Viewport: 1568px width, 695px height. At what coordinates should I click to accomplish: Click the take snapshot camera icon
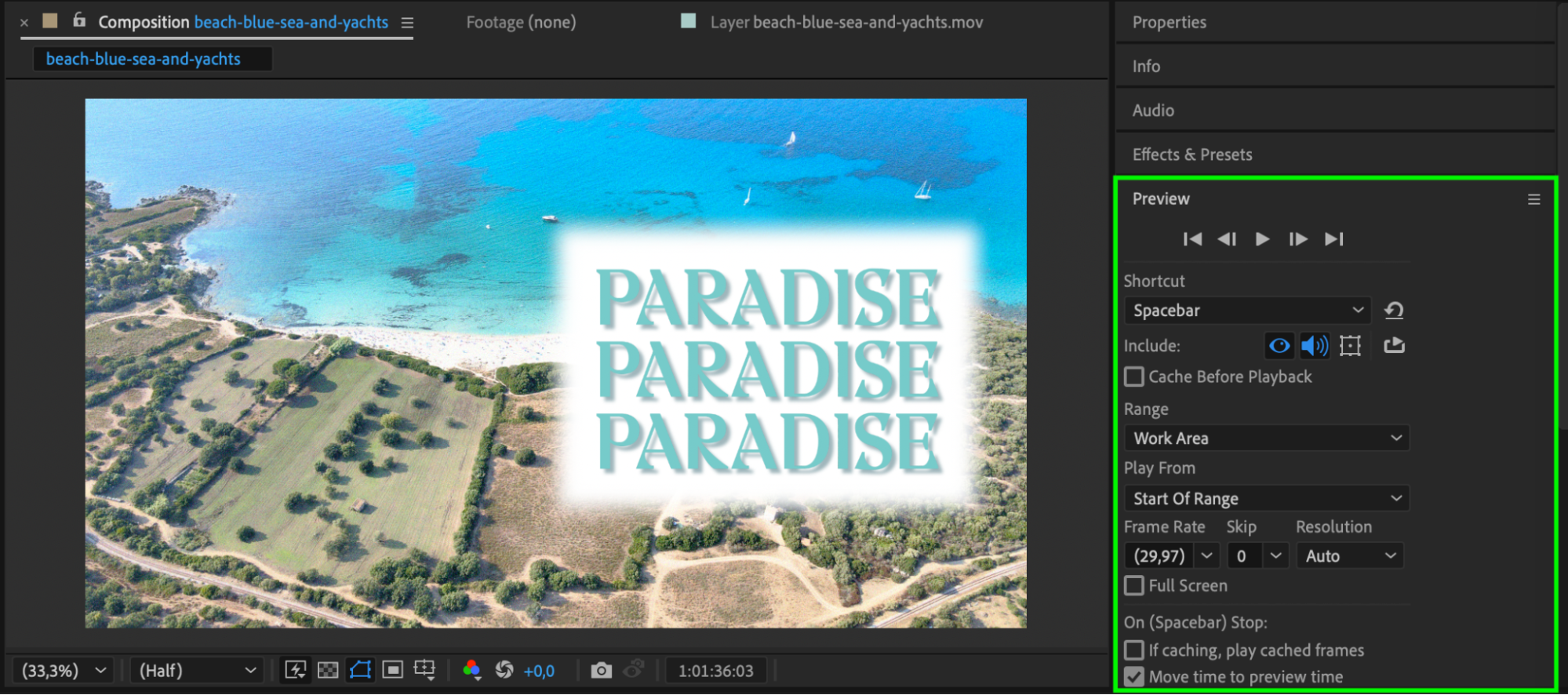click(601, 671)
